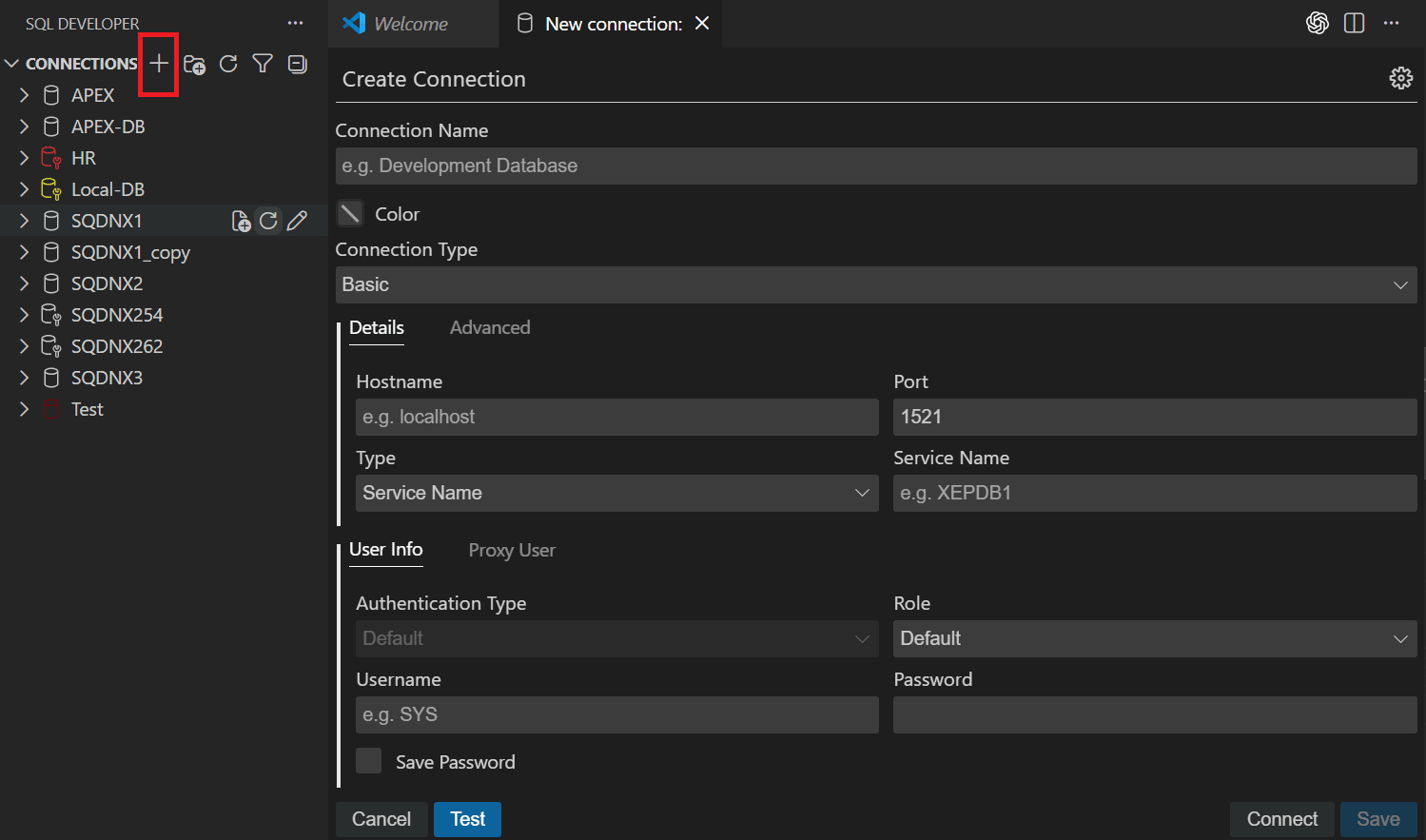
Task: Refresh the Connections list
Action: point(228,64)
